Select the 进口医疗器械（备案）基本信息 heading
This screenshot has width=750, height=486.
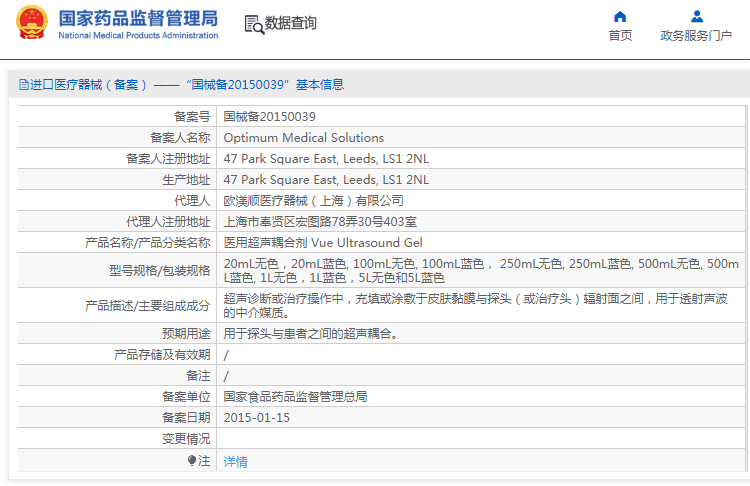pos(182,85)
